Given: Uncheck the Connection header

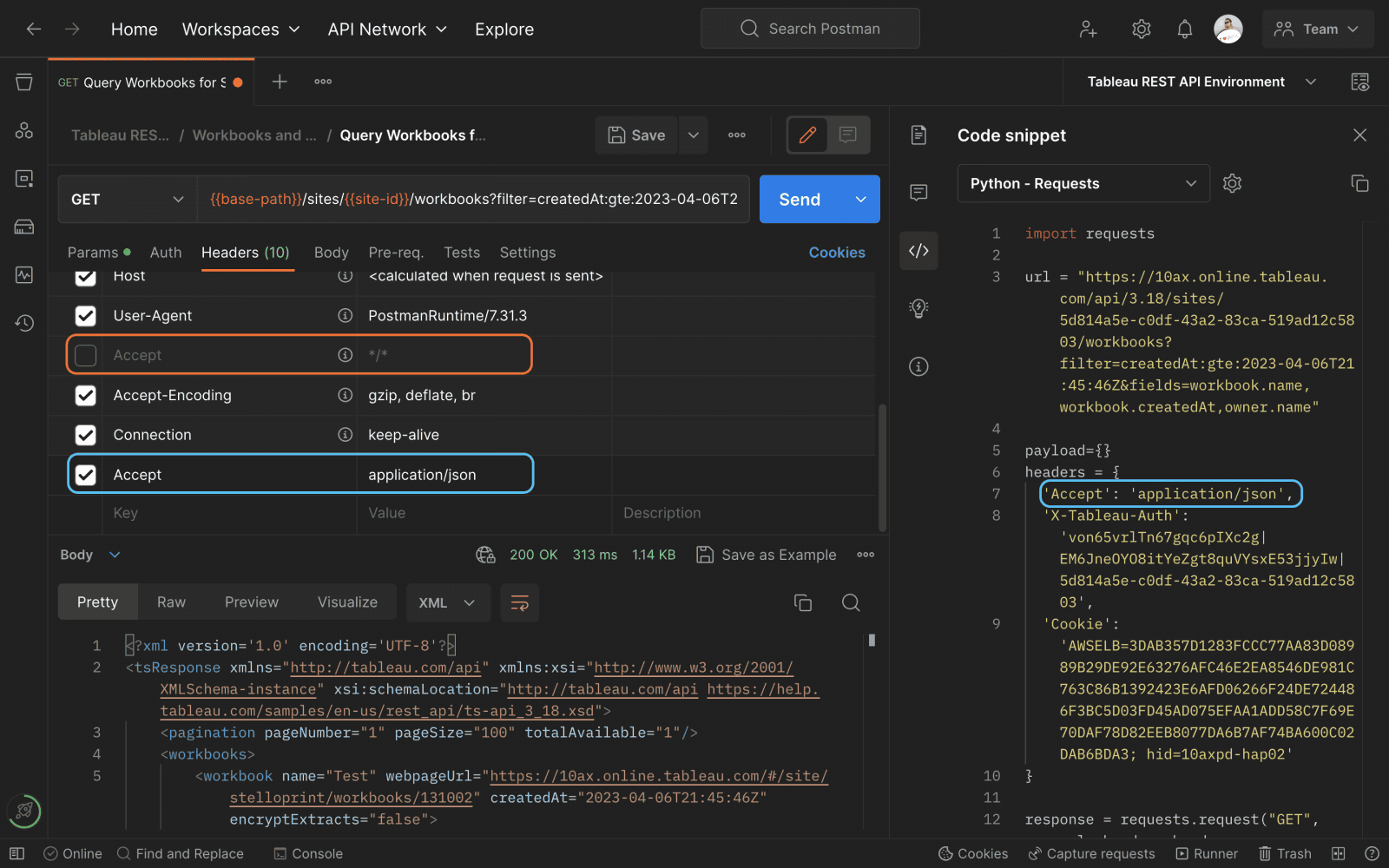Looking at the screenshot, I should 85,435.
